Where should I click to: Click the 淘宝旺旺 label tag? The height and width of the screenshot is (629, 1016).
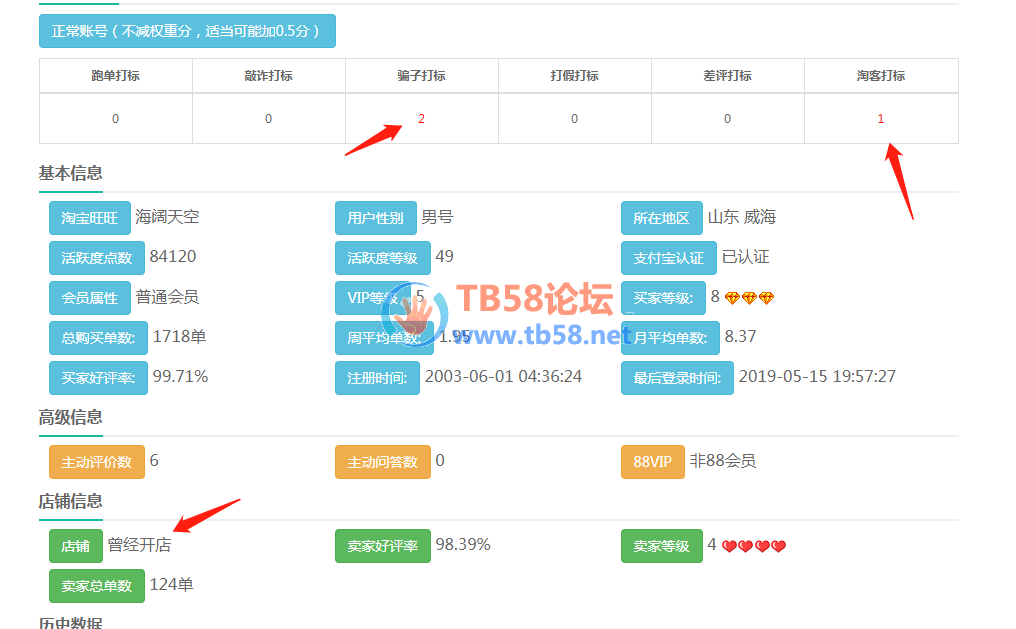[x=90, y=218]
